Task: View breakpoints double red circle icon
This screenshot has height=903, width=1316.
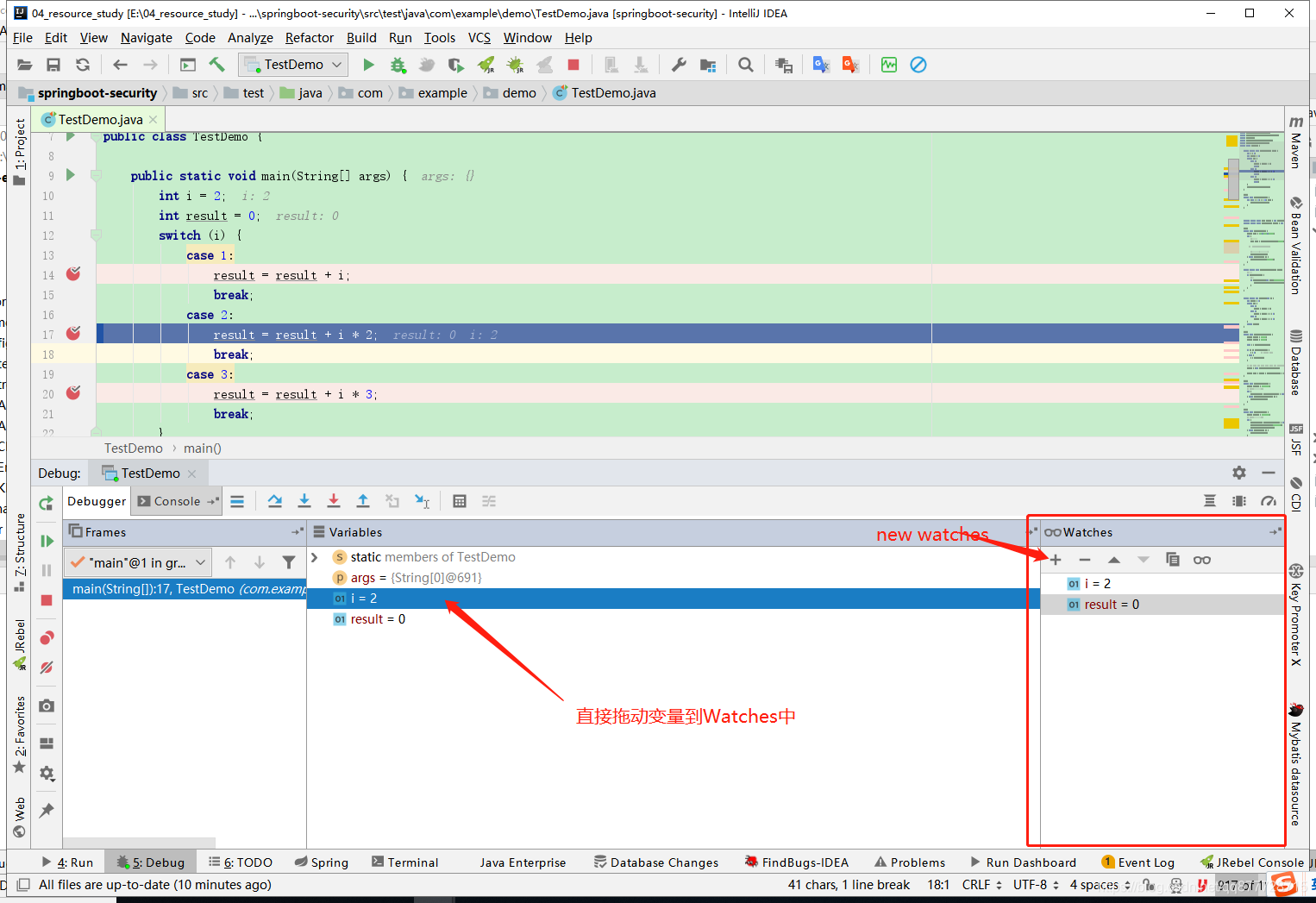Action: pyautogui.click(x=47, y=638)
